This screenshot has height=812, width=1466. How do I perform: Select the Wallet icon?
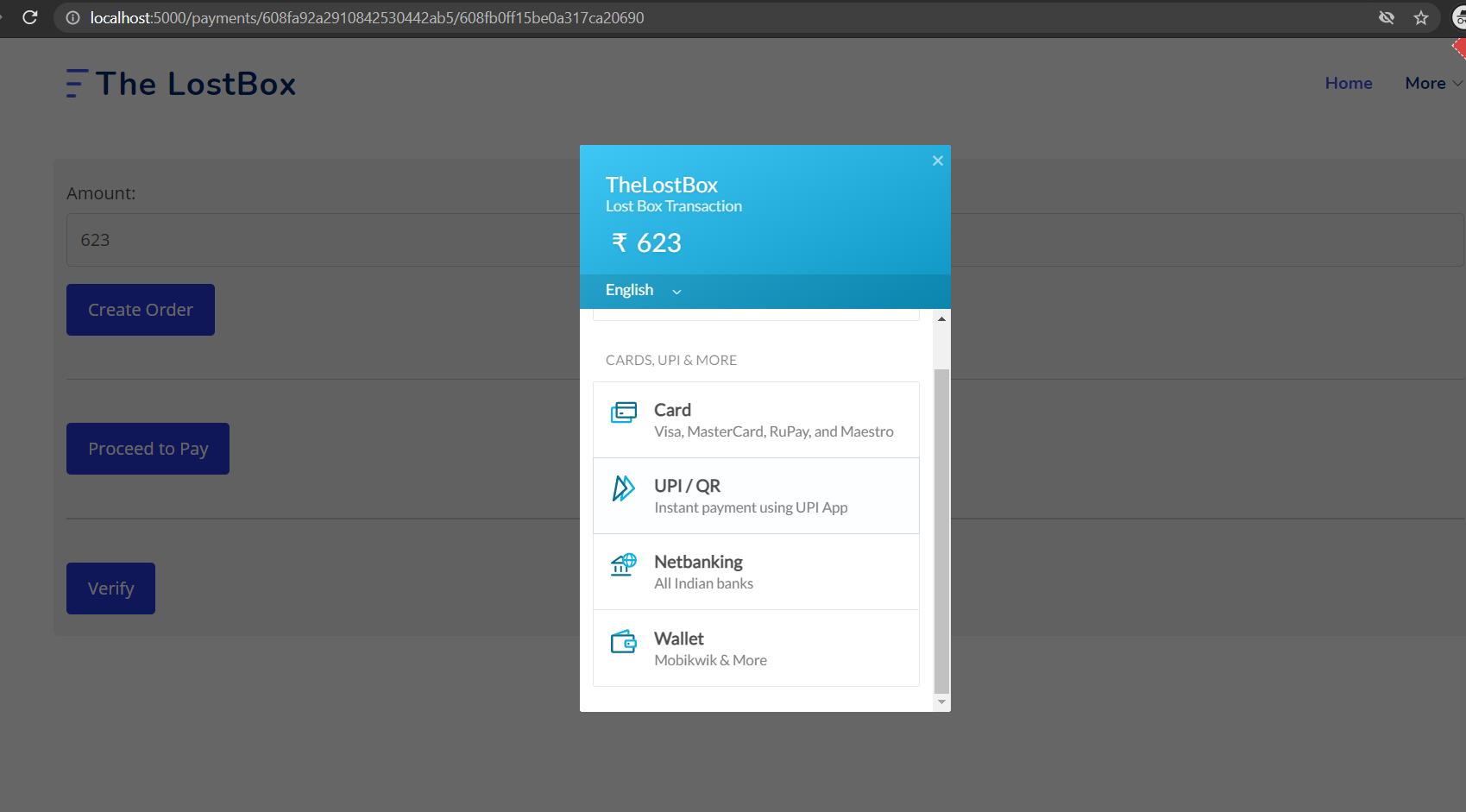click(624, 641)
